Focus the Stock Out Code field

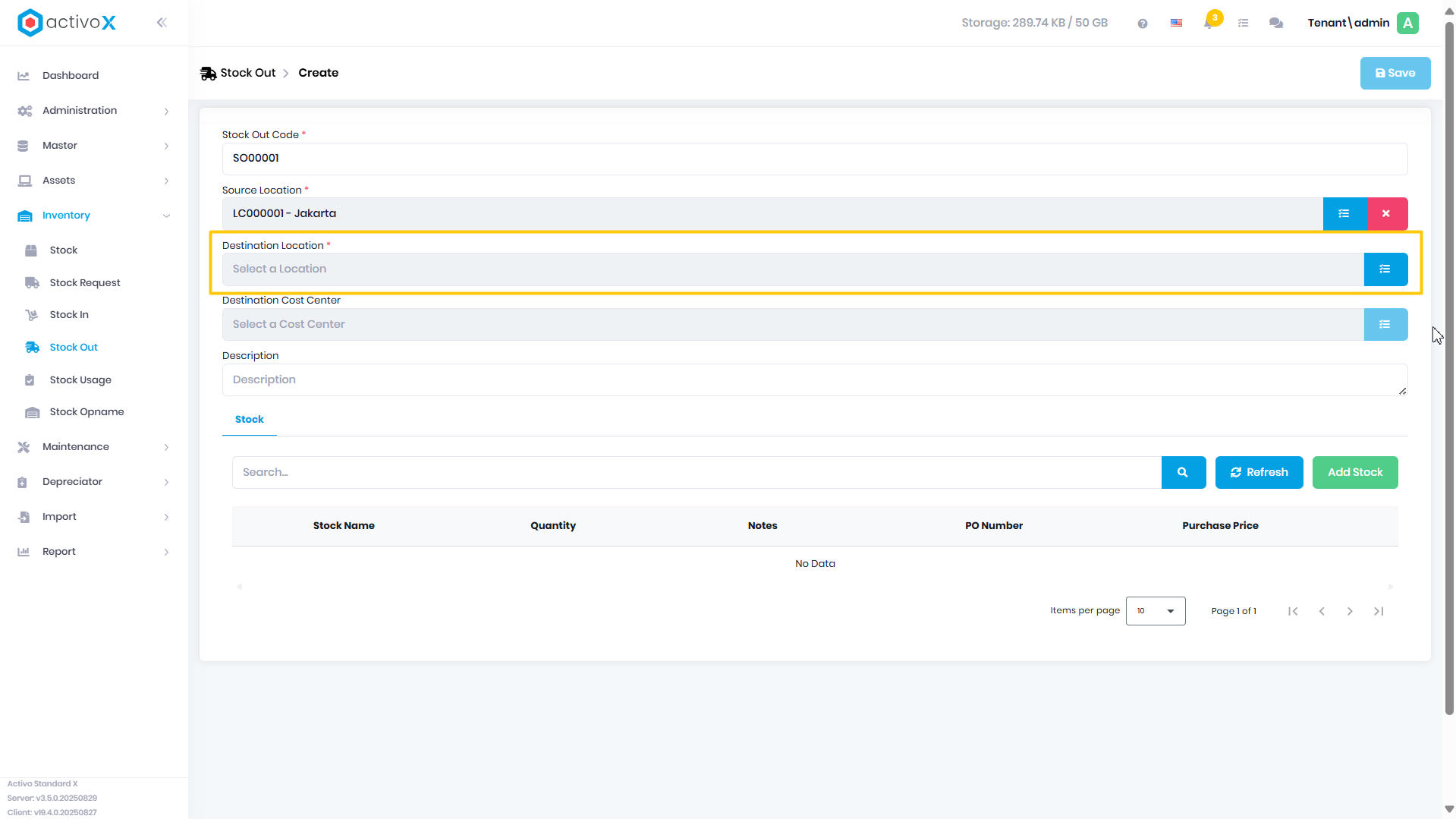tap(815, 159)
